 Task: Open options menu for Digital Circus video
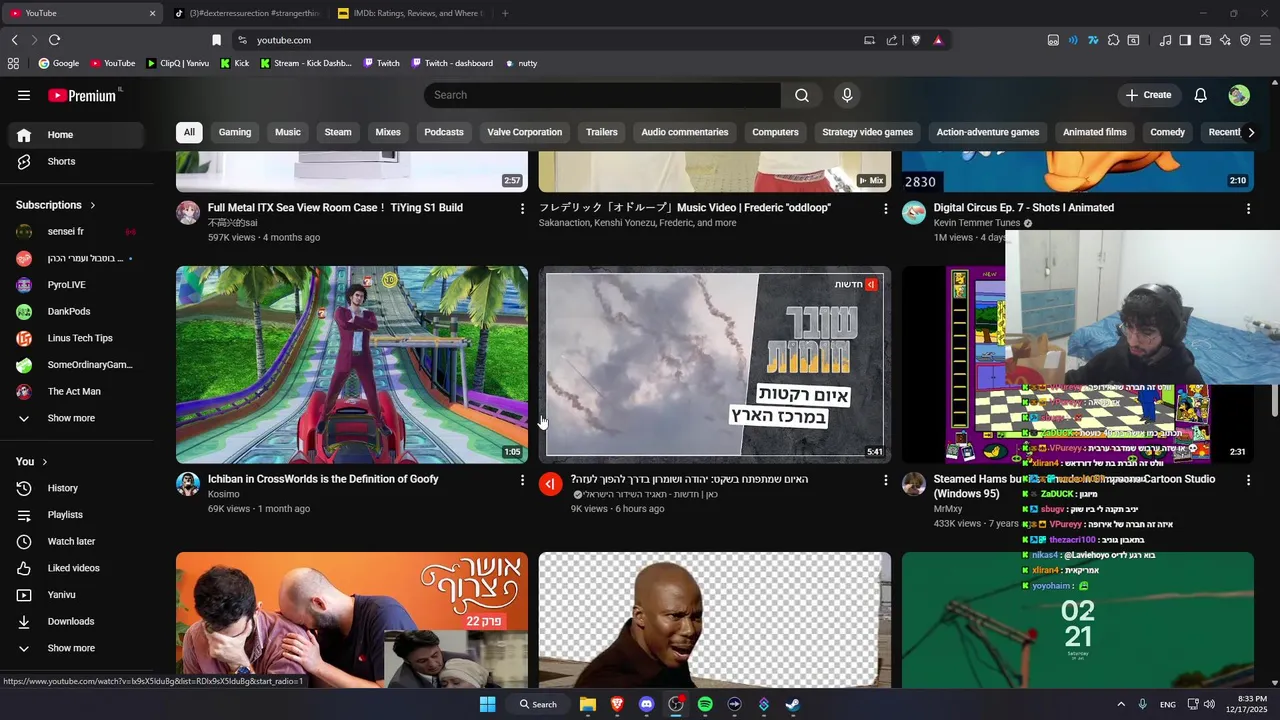pos(1248,208)
